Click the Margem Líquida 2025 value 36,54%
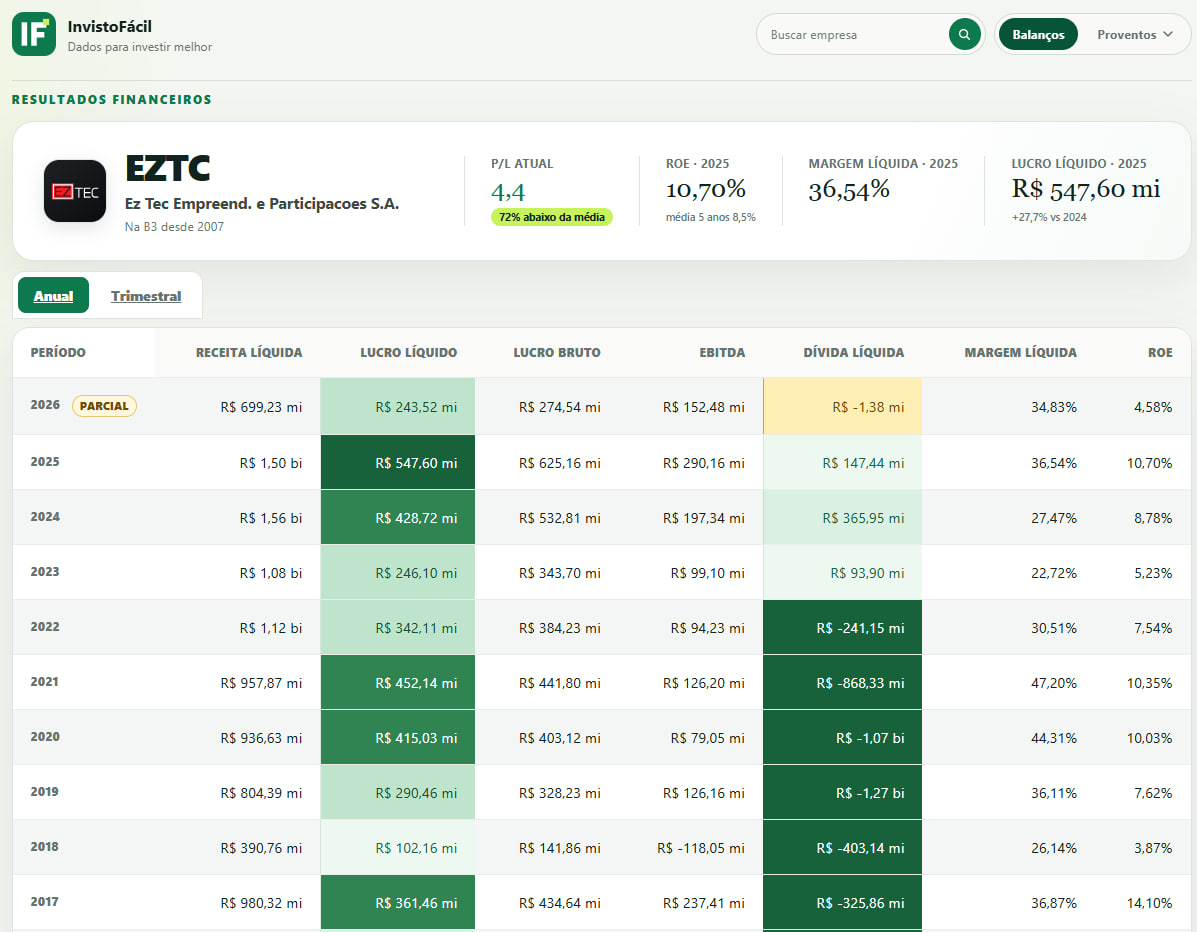This screenshot has height=932, width=1197. (x=849, y=189)
